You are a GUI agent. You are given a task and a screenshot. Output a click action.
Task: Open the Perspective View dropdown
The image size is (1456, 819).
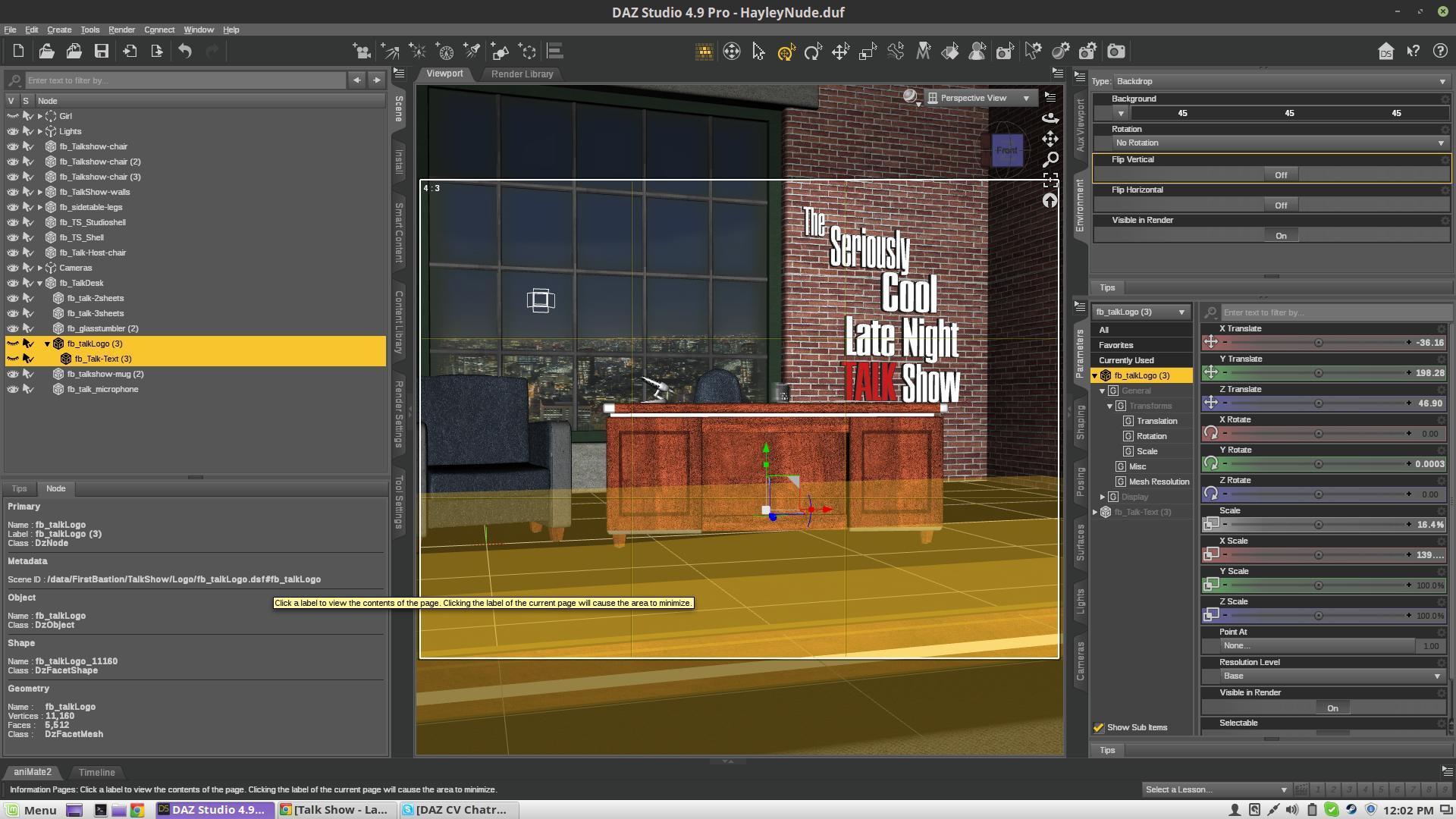click(x=979, y=98)
